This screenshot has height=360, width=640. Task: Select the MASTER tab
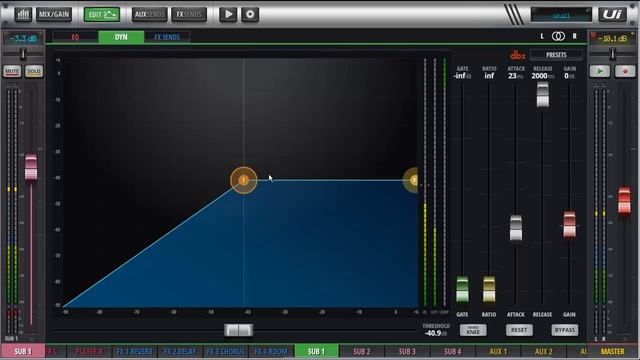pyautogui.click(x=613, y=351)
